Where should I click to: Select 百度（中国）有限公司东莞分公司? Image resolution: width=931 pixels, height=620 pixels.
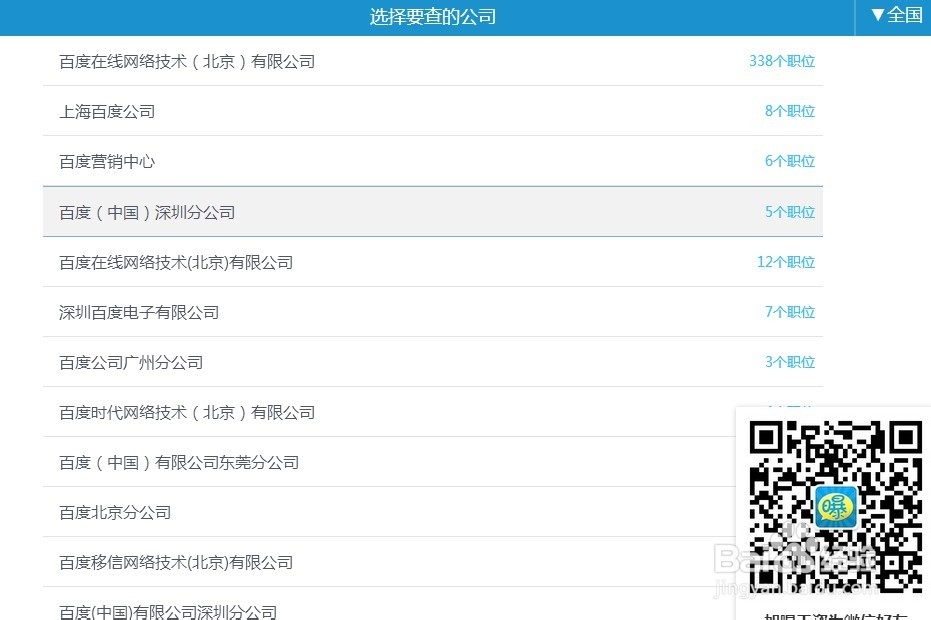point(179,461)
